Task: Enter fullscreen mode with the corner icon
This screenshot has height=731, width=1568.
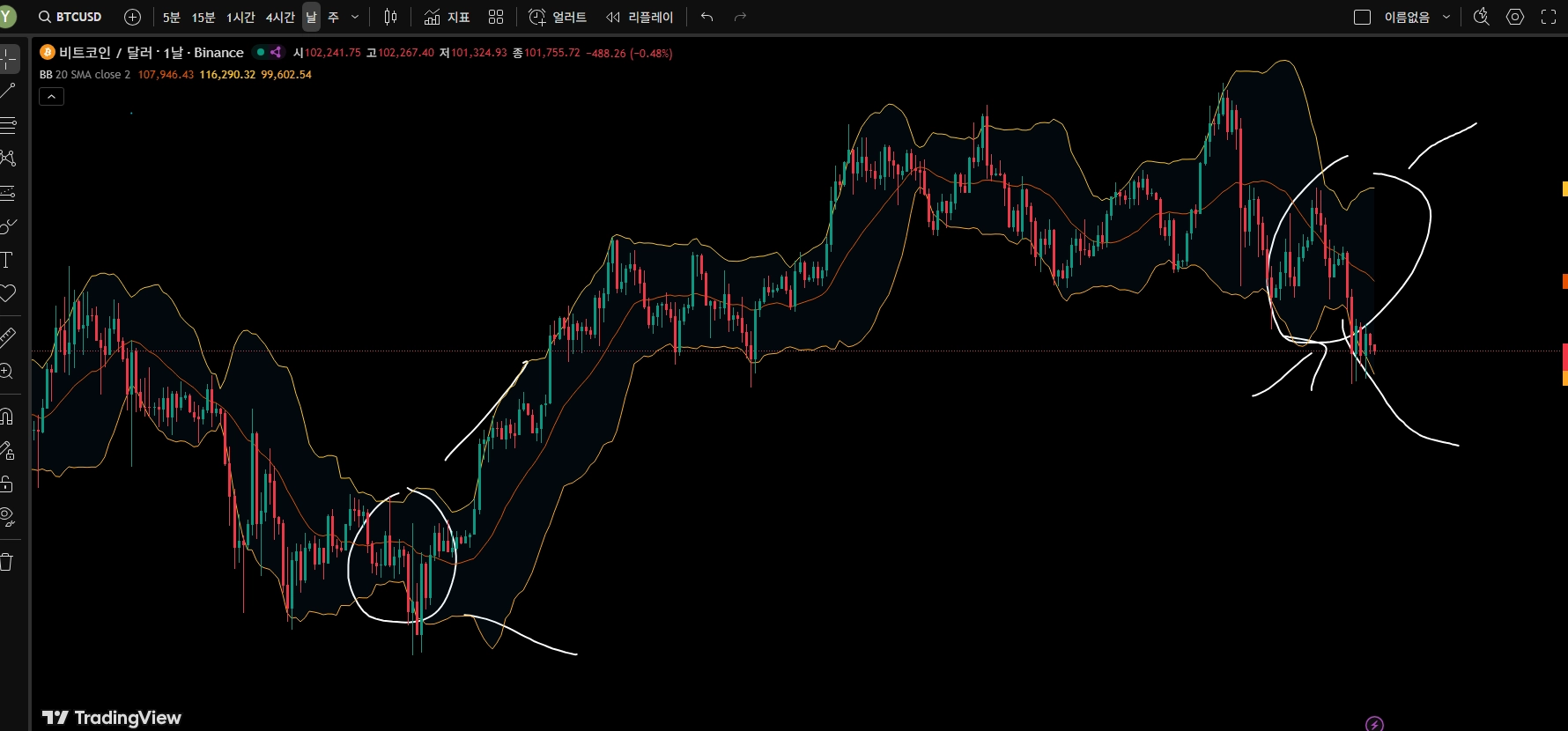Action: [1549, 17]
